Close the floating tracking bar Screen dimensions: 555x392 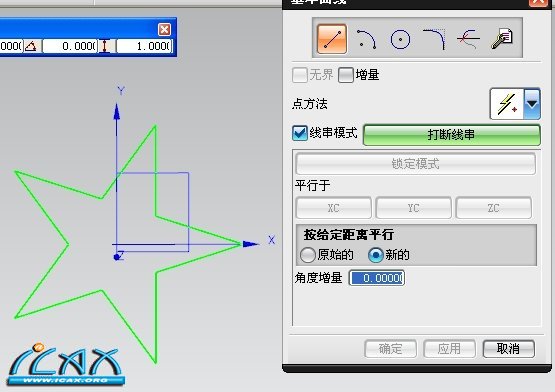tap(164, 29)
